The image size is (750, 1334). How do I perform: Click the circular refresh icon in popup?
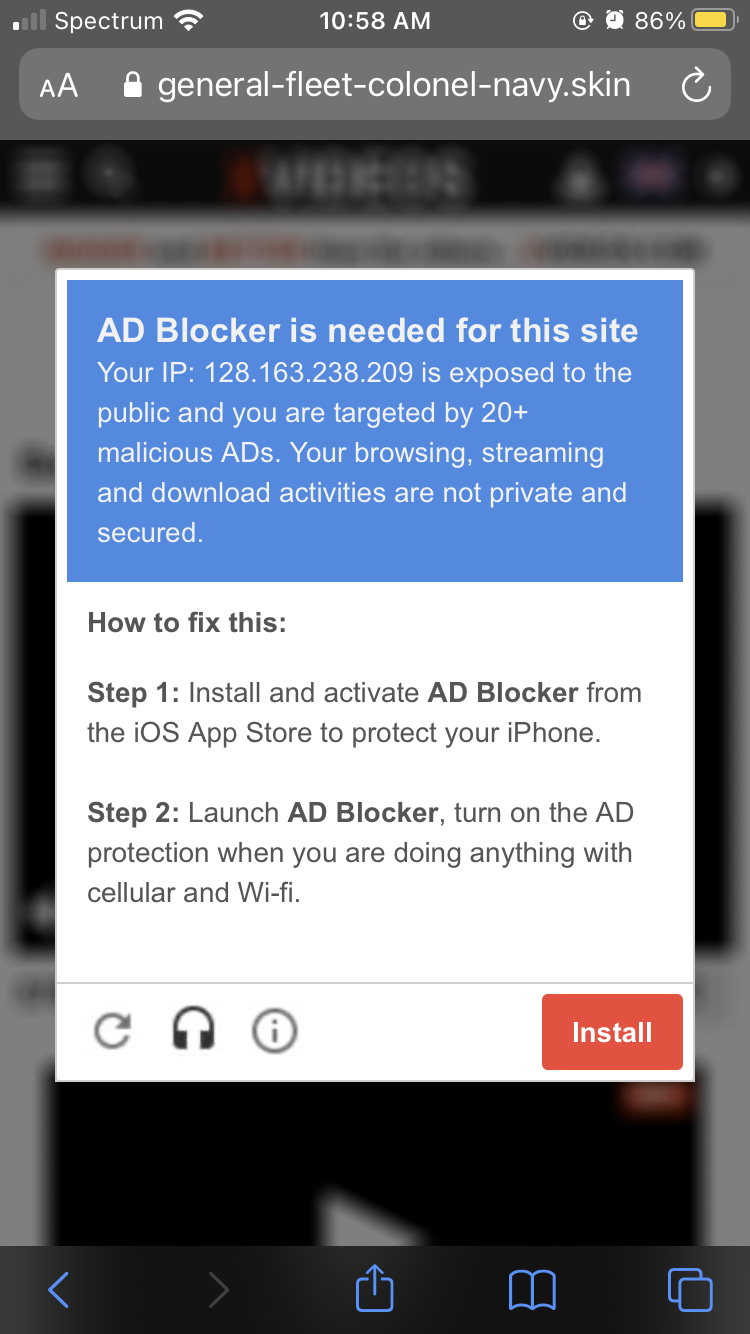(x=112, y=1031)
